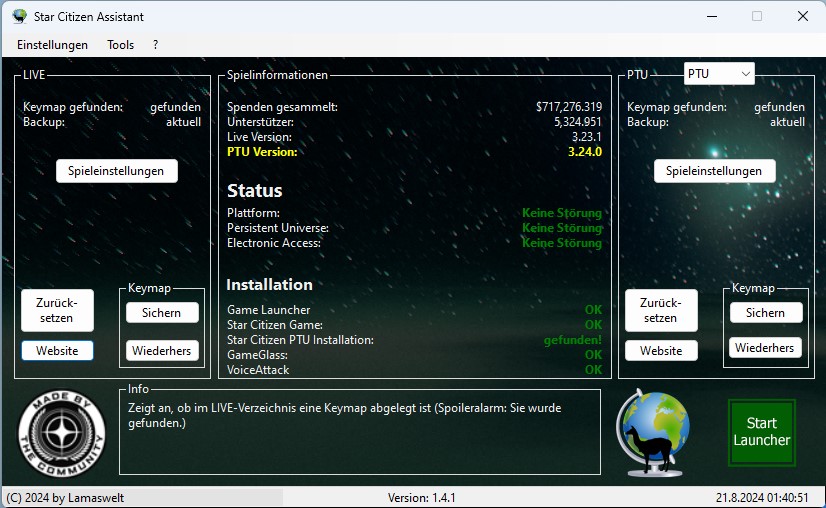
Task: Open Spieleinstellungen in the LIVE panel
Action: tap(116, 171)
